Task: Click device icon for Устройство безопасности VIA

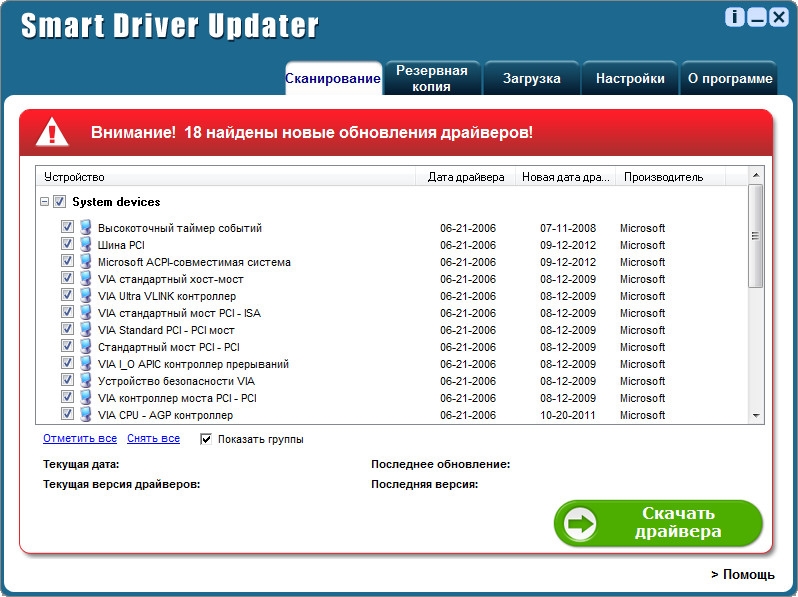Action: click(x=86, y=380)
